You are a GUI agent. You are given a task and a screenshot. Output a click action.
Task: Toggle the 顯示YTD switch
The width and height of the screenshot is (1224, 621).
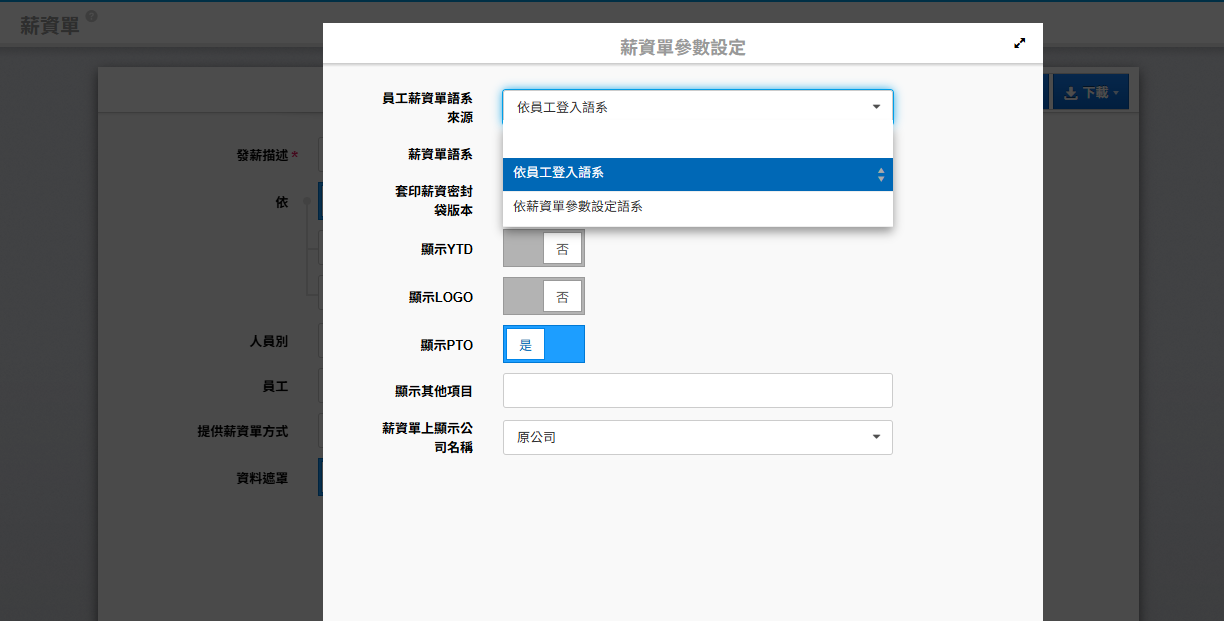[x=543, y=249]
